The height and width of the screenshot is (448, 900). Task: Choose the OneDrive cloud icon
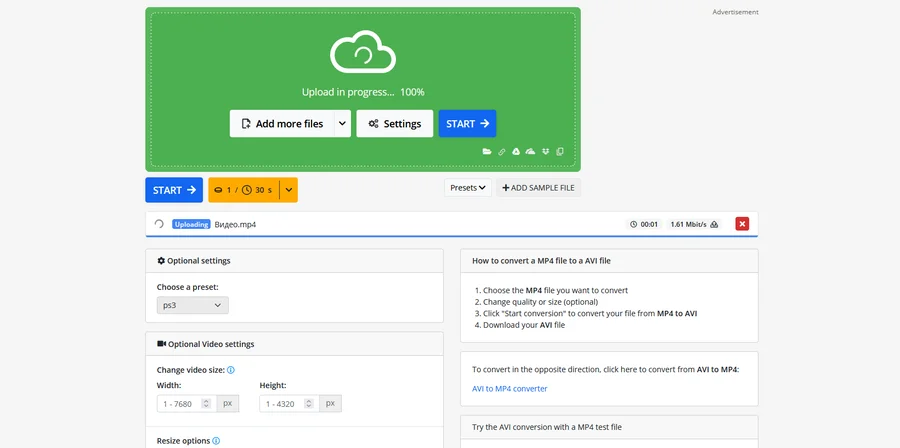click(530, 152)
